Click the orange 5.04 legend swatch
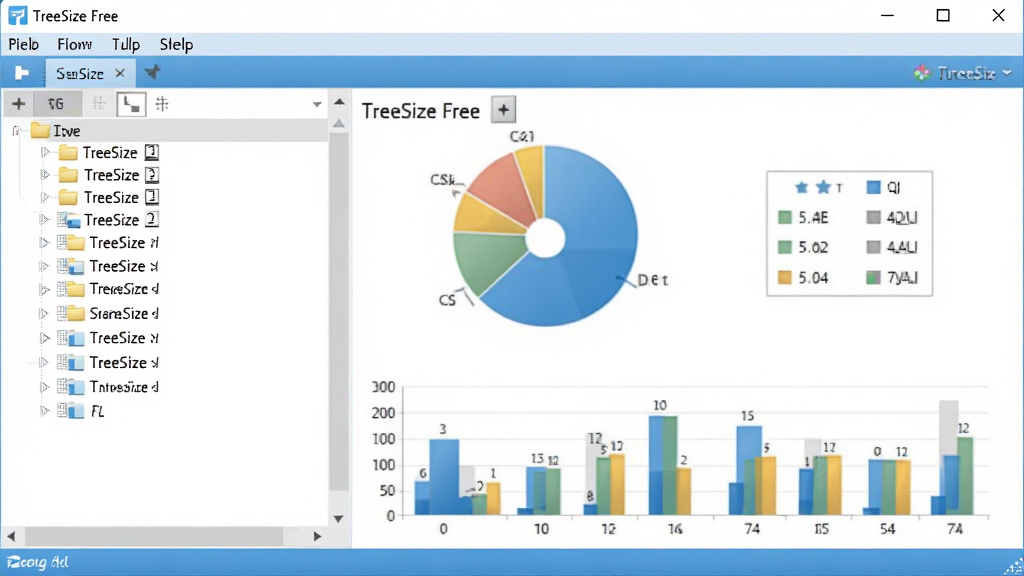 (785, 278)
